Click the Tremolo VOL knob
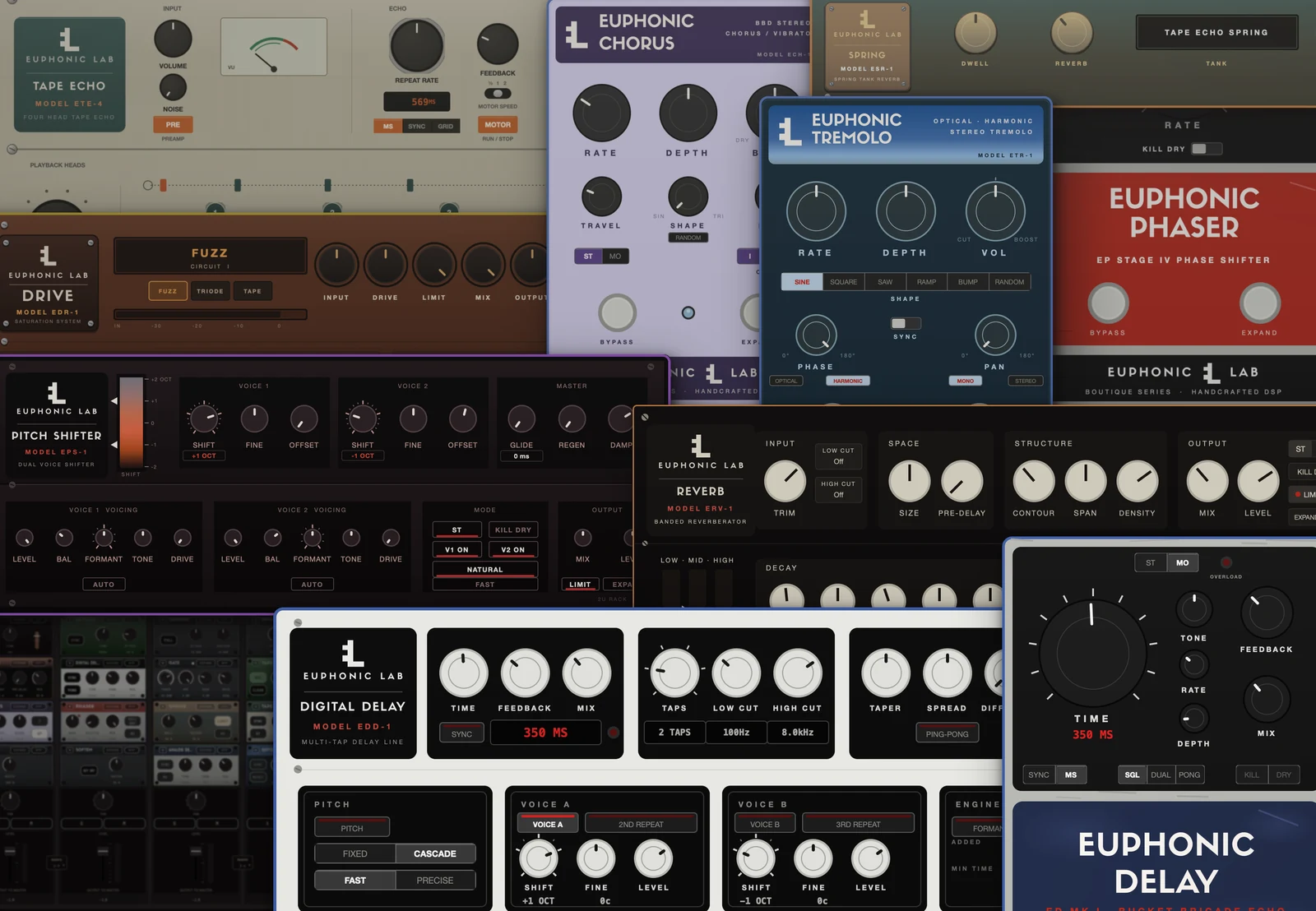1316x911 pixels. click(995, 211)
